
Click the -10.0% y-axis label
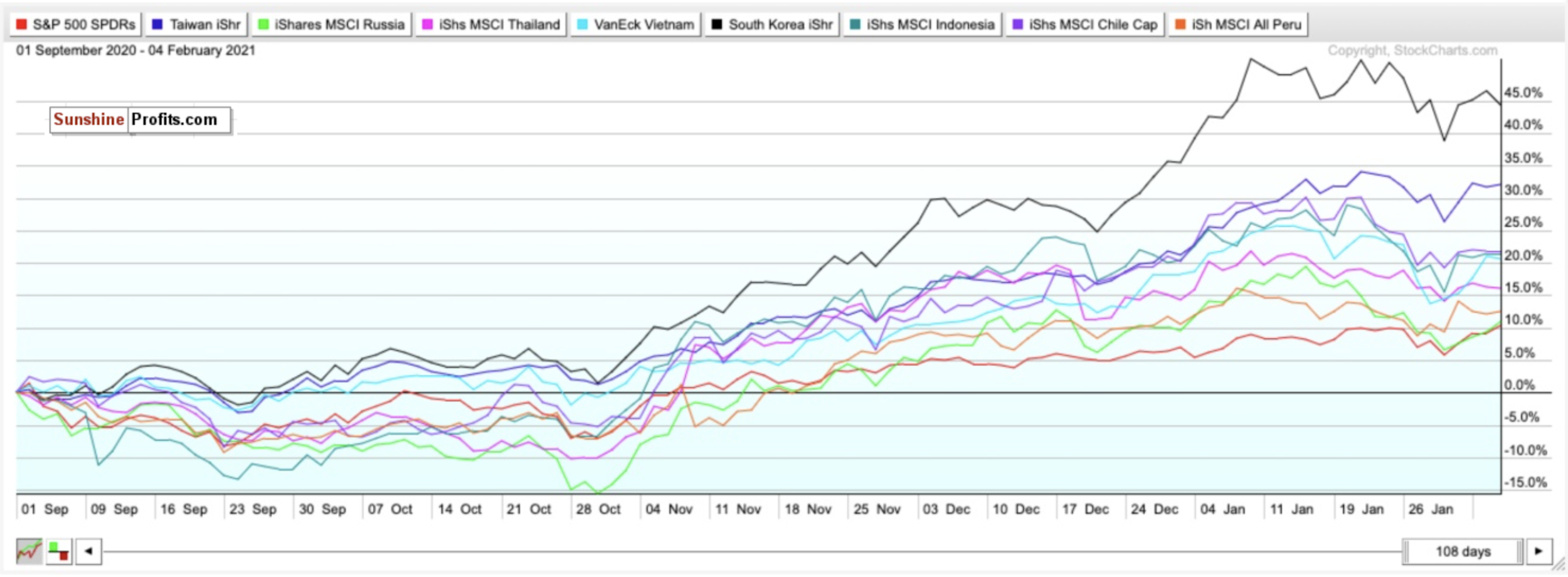click(1526, 450)
